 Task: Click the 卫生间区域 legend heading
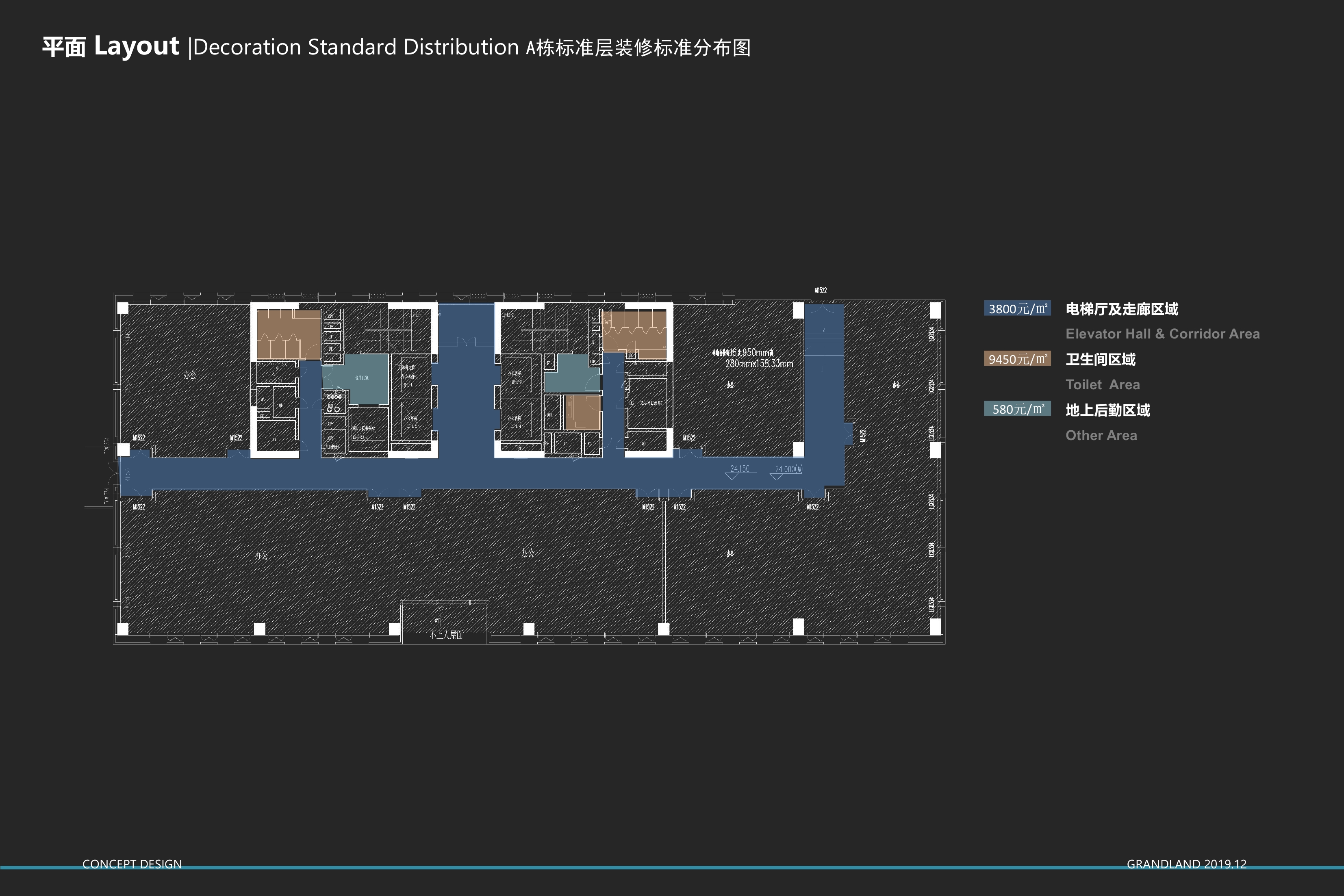coord(1100,360)
